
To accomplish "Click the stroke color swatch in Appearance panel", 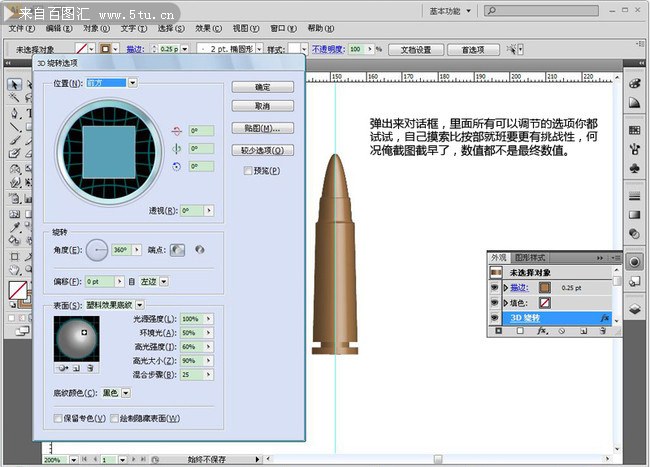I will 545,287.
